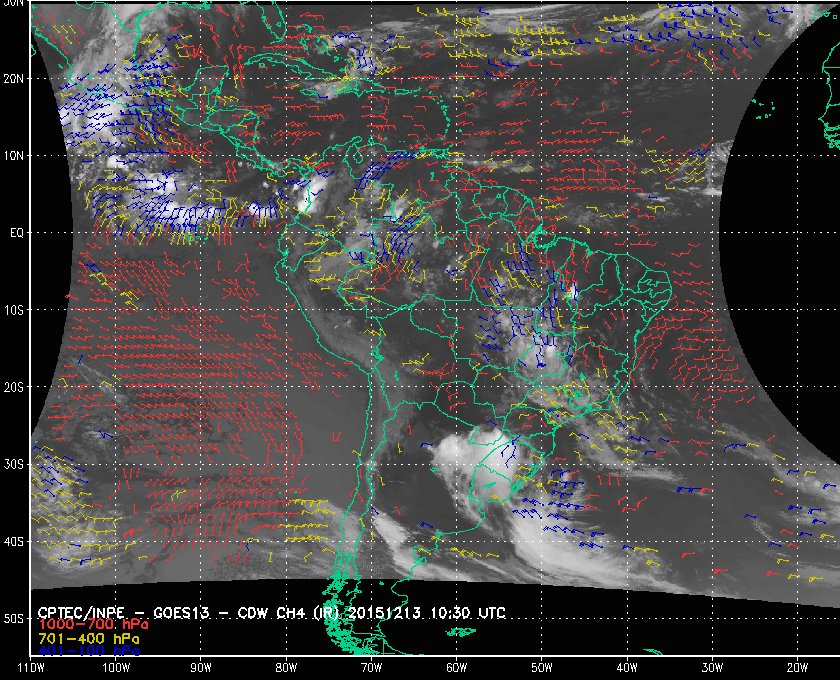Click the 20S latitude label
840x680 pixels.
[14, 387]
